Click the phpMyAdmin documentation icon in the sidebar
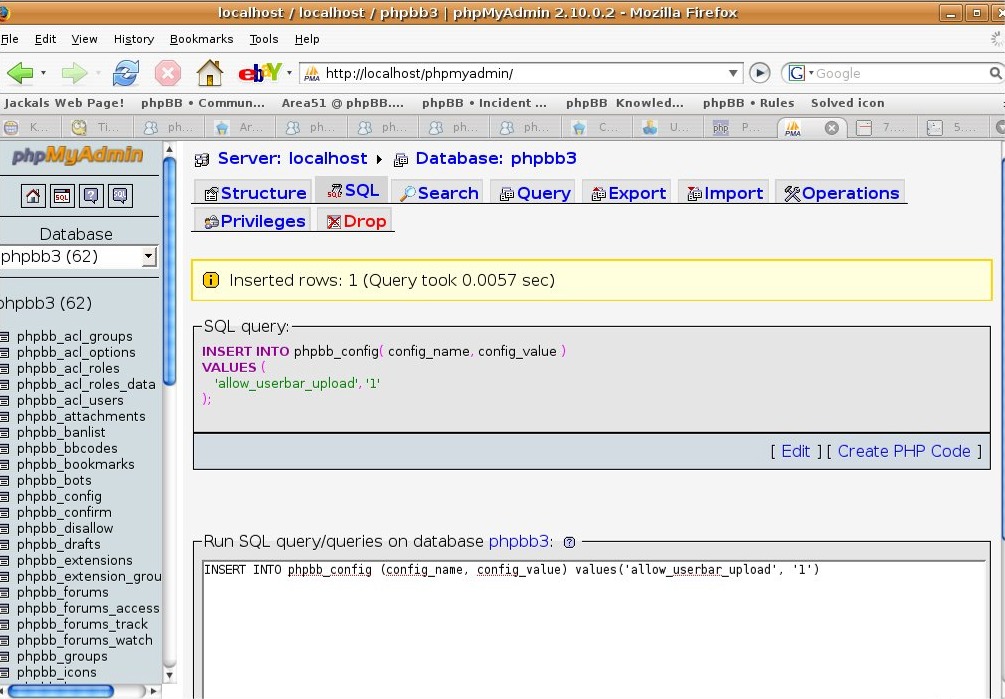Viewport: 1005px width, 699px height. [91, 196]
